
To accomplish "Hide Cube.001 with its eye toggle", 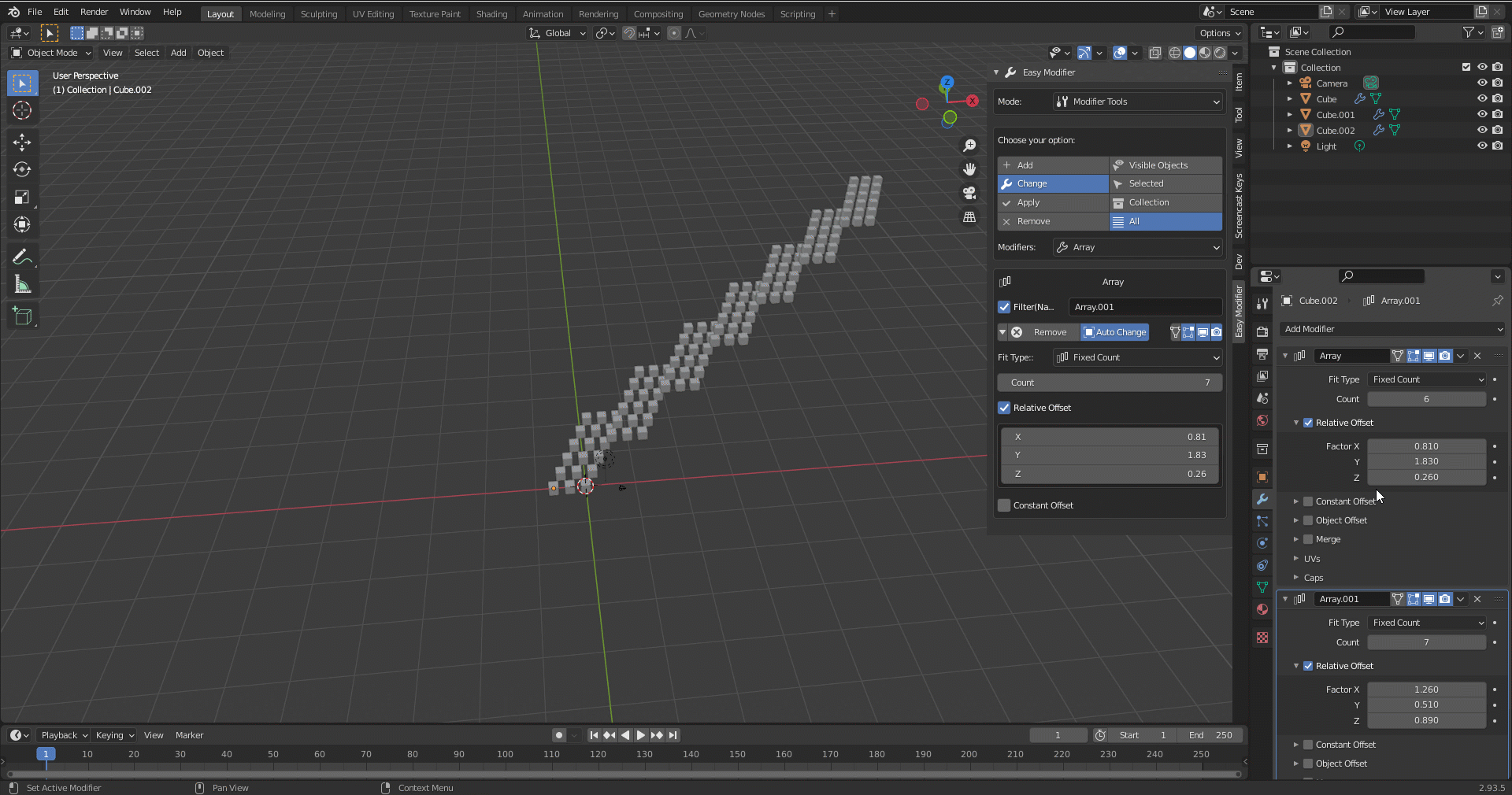I will [1483, 114].
